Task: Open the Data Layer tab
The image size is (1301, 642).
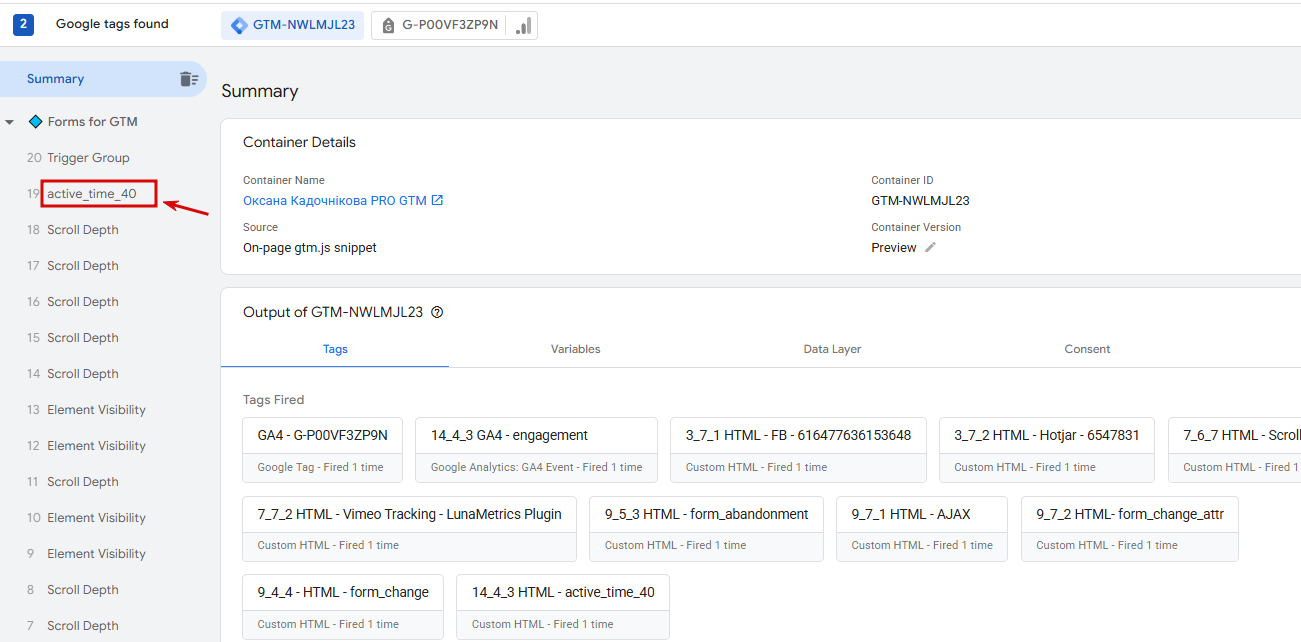Action: (832, 349)
